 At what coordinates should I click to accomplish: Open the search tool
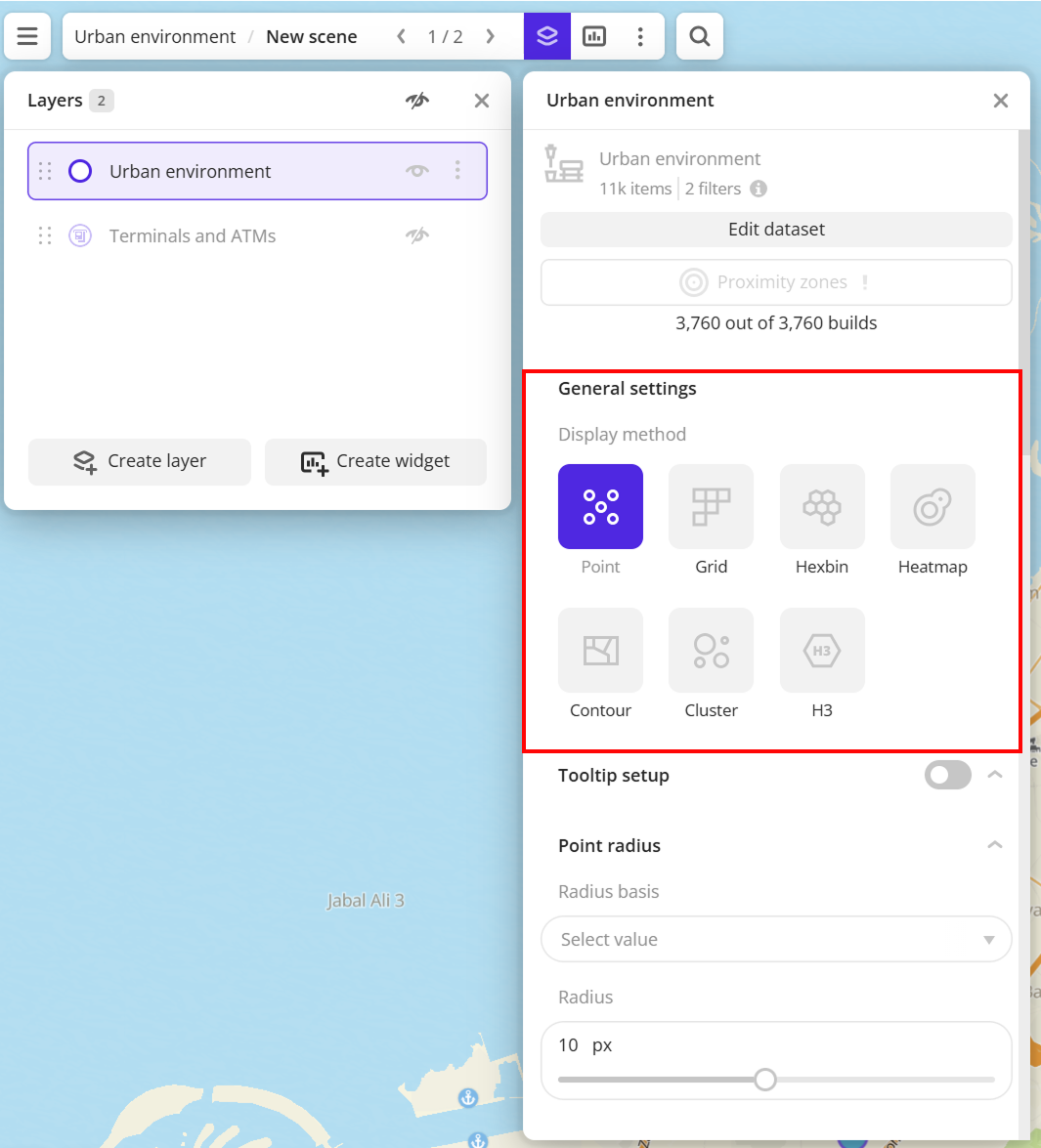coord(699,37)
